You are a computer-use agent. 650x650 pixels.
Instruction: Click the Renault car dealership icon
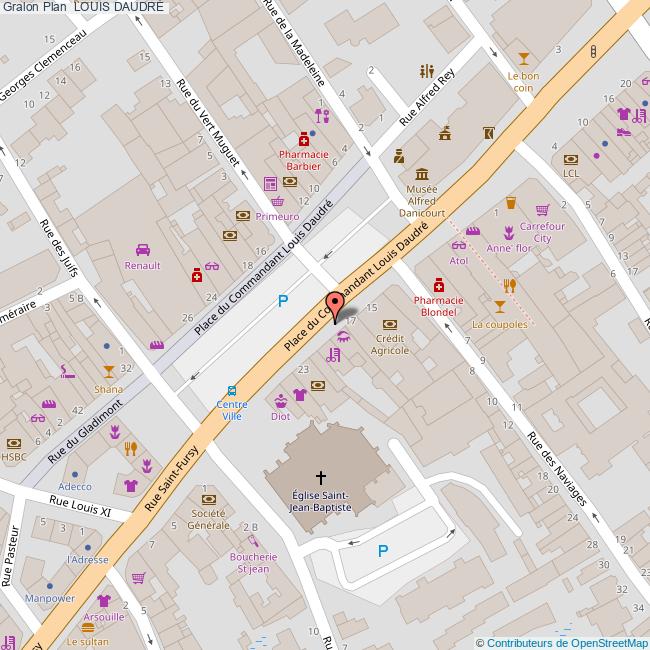pos(142,250)
